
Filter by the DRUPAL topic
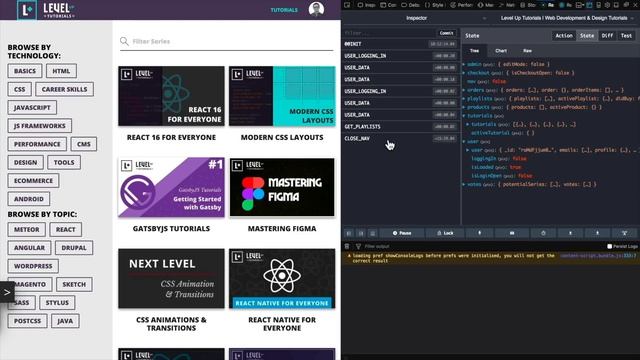click(x=74, y=248)
